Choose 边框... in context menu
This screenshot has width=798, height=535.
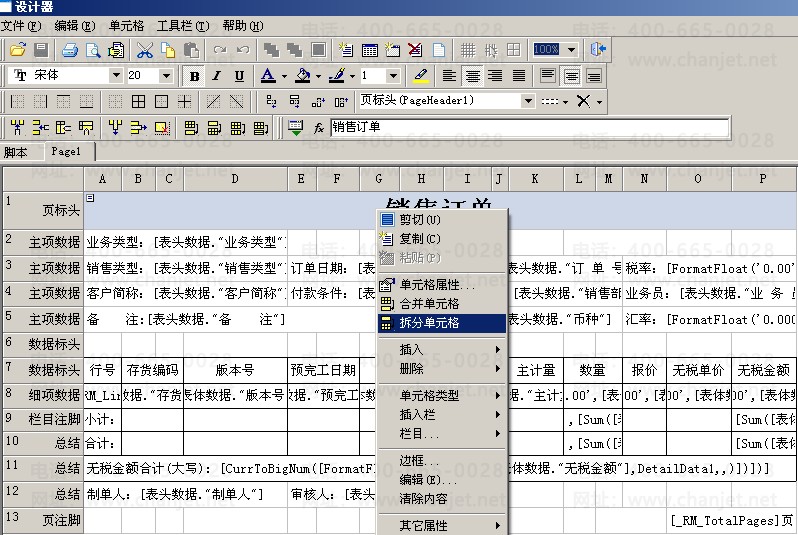[x=442, y=460]
